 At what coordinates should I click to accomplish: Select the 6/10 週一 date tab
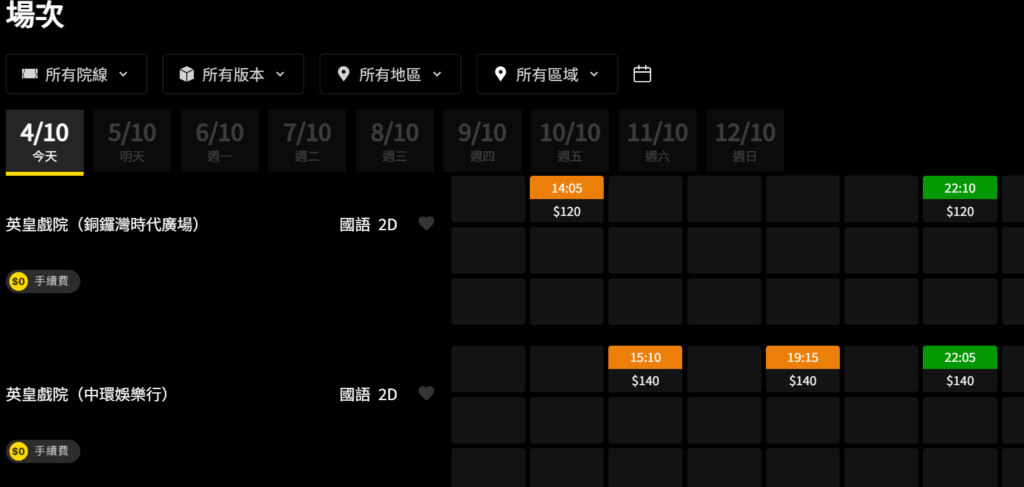219,141
